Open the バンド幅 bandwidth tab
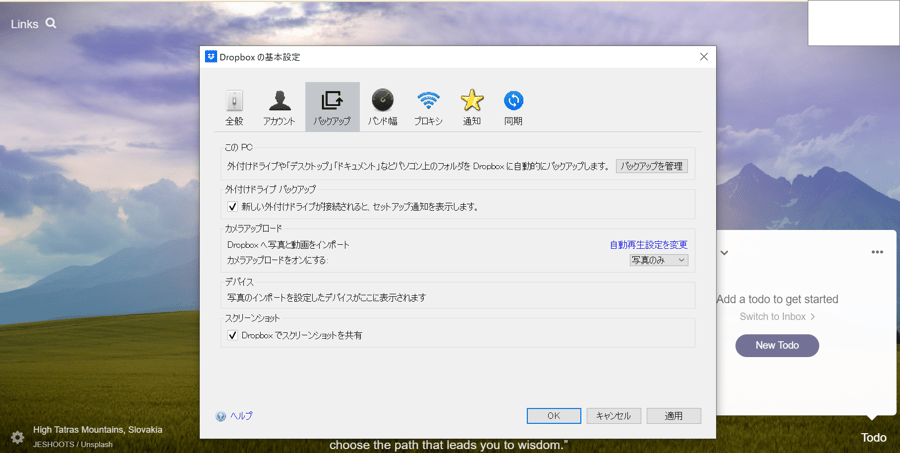 pyautogui.click(x=382, y=107)
